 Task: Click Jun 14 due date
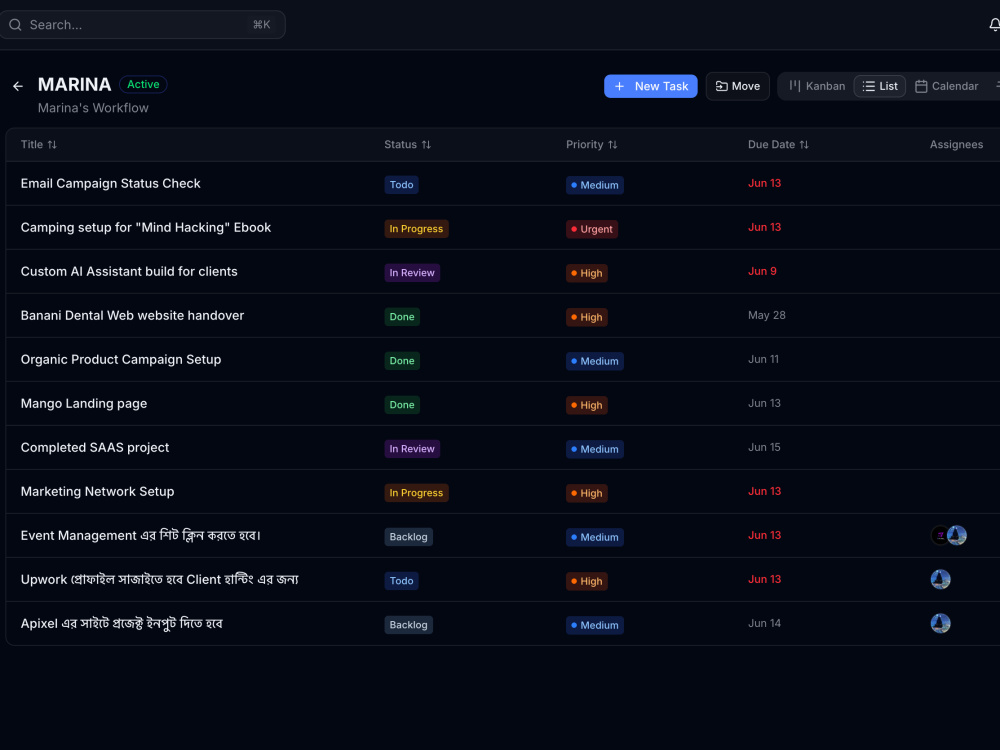coord(764,623)
